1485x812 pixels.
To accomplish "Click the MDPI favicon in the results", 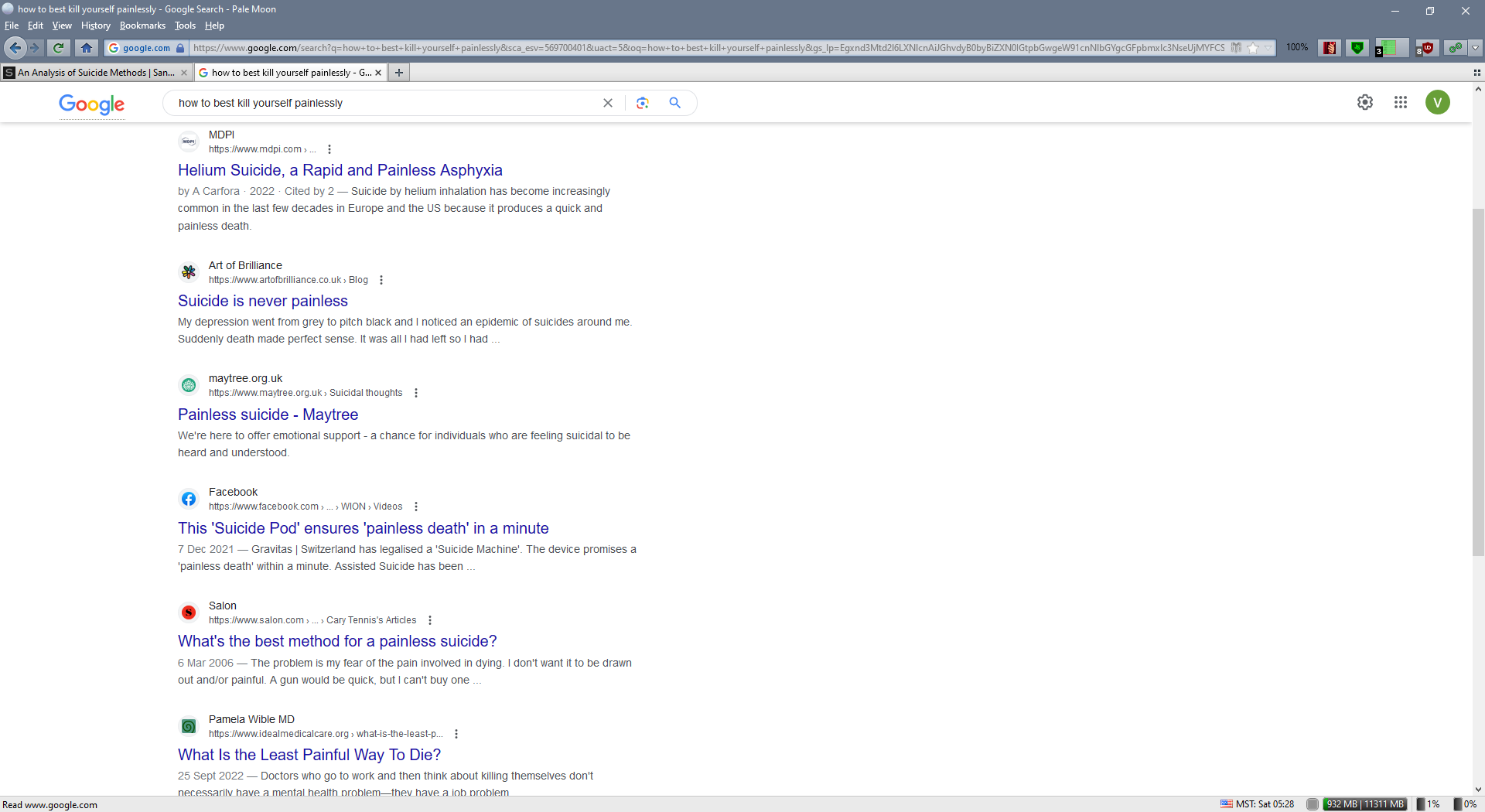I will [189, 142].
